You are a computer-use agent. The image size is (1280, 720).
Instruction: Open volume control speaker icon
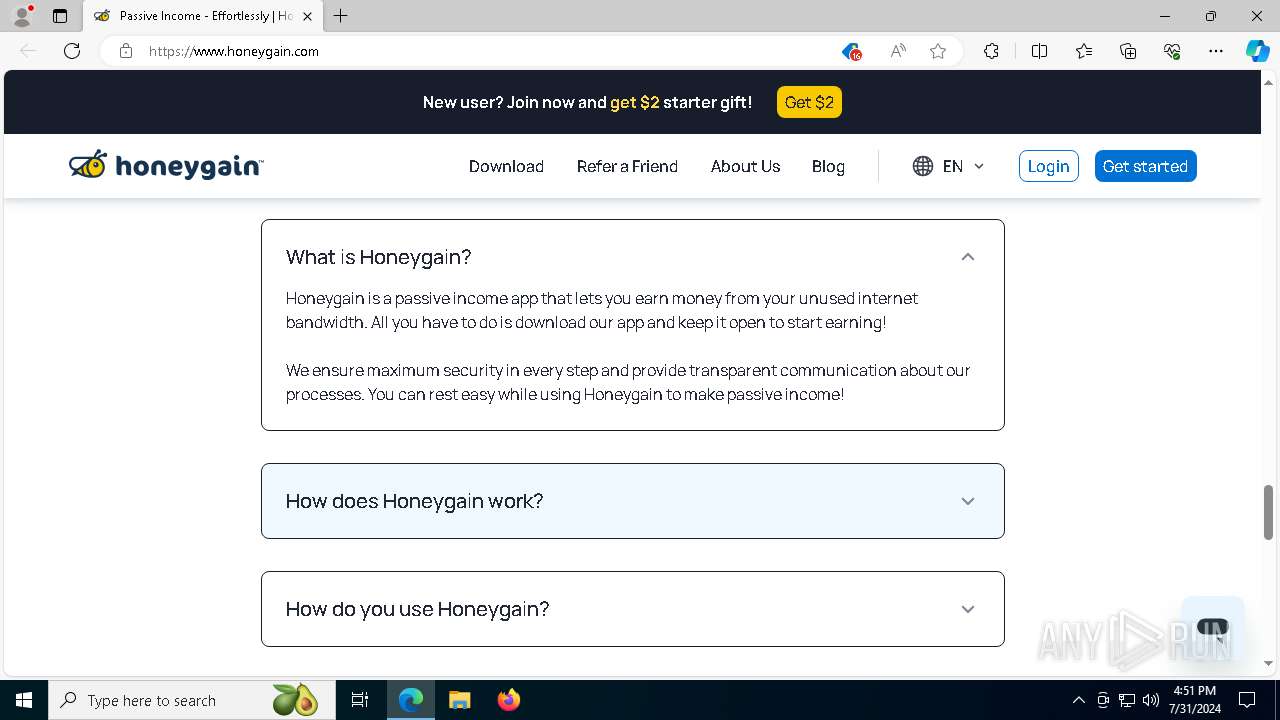[1151, 700]
